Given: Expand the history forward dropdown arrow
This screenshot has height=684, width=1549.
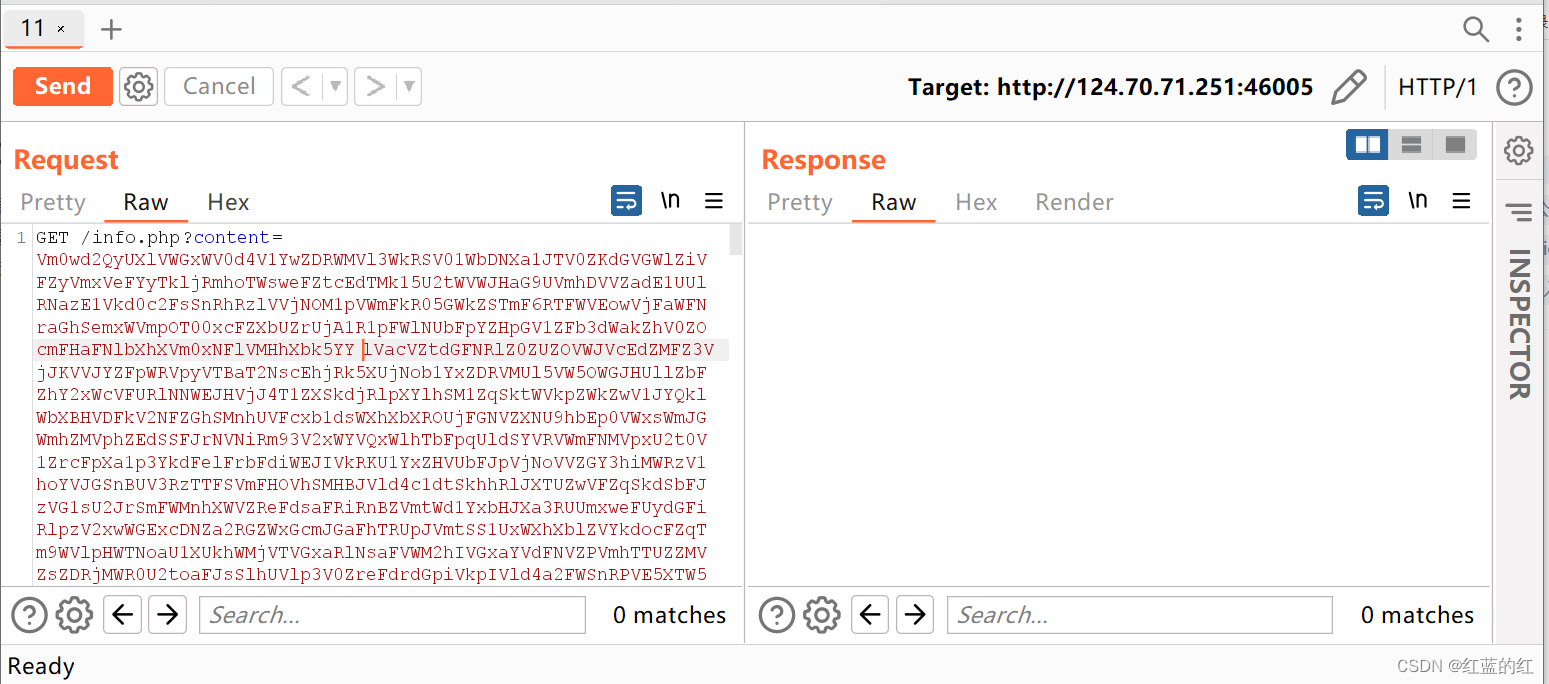Looking at the screenshot, I should pyautogui.click(x=409, y=86).
